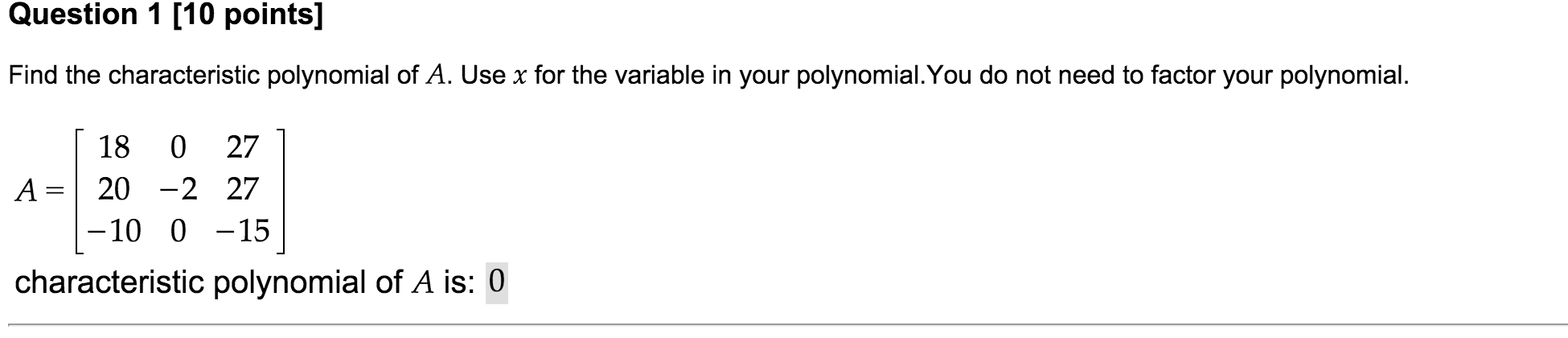This screenshot has height=338, width=1568.
Task: Click the top-row matrix entry 0
Action: 179,147
